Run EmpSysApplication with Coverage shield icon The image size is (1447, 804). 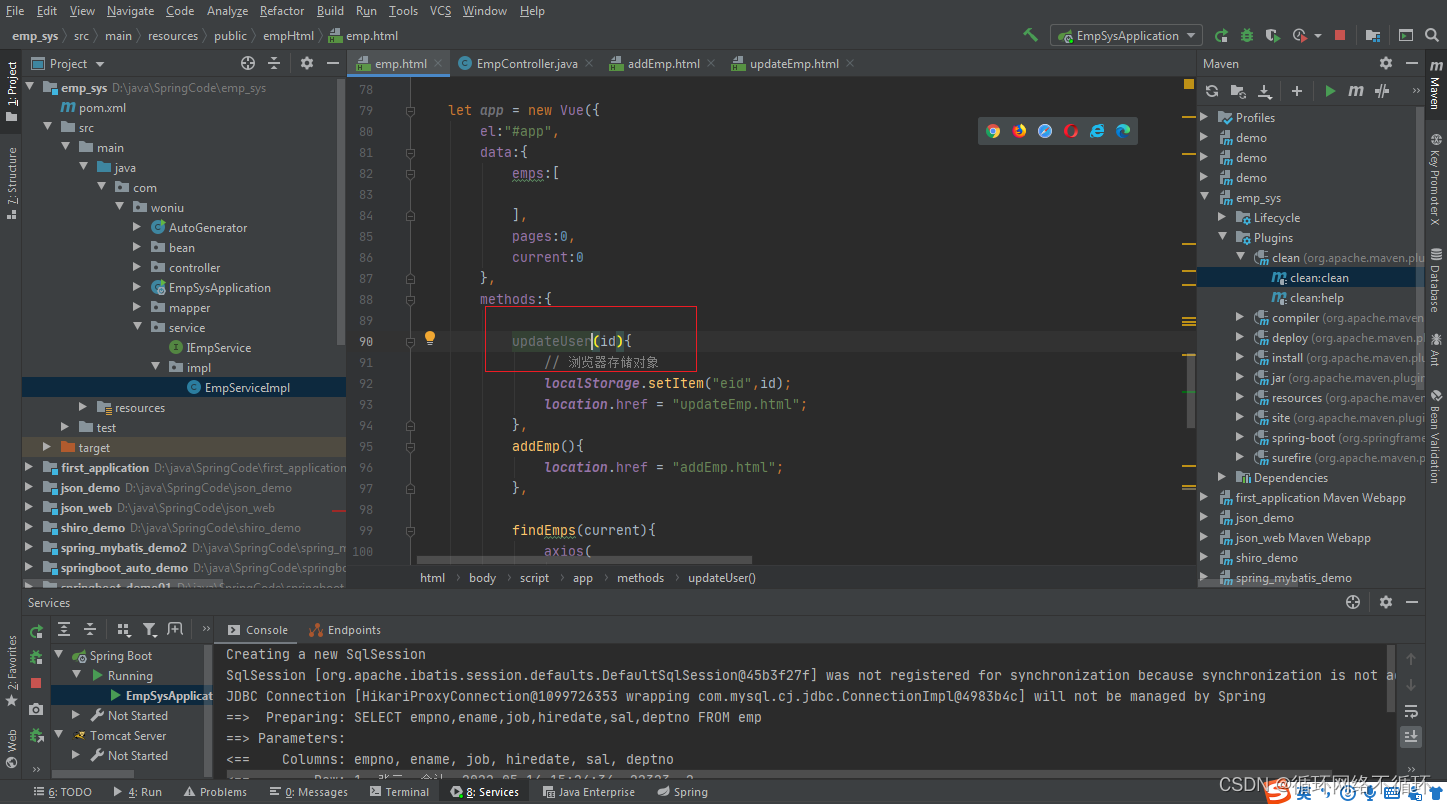(1272, 34)
